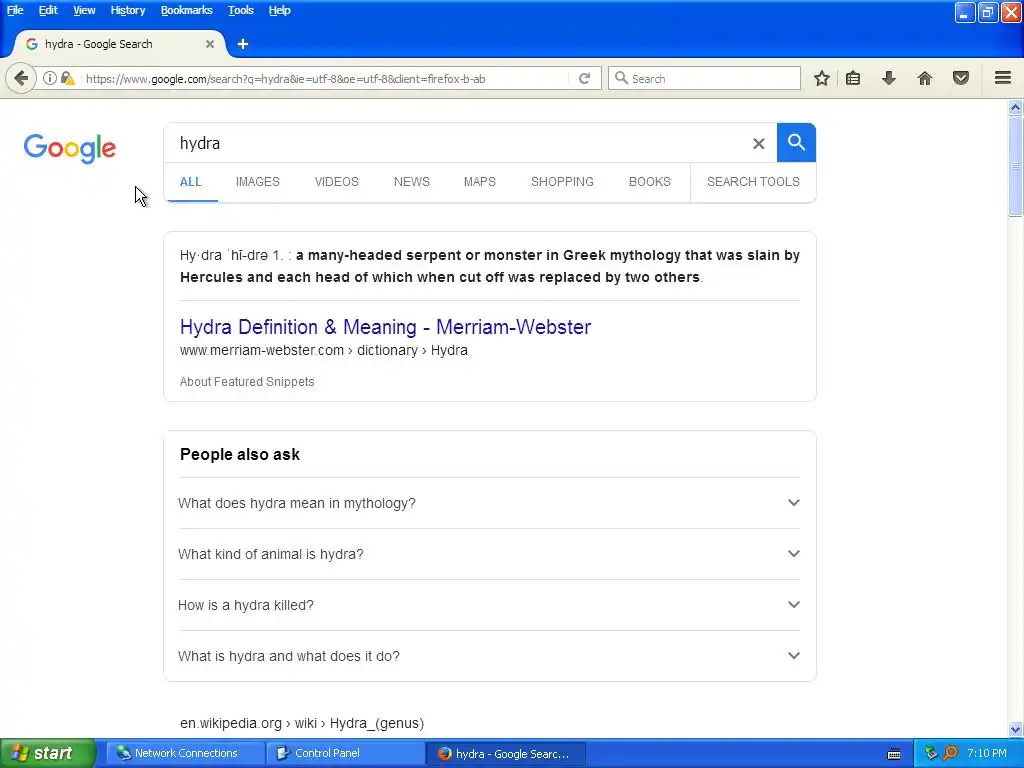Screen dimensions: 1024x768
Task: Click the padlock warning icon in address bar
Action: pos(67,78)
